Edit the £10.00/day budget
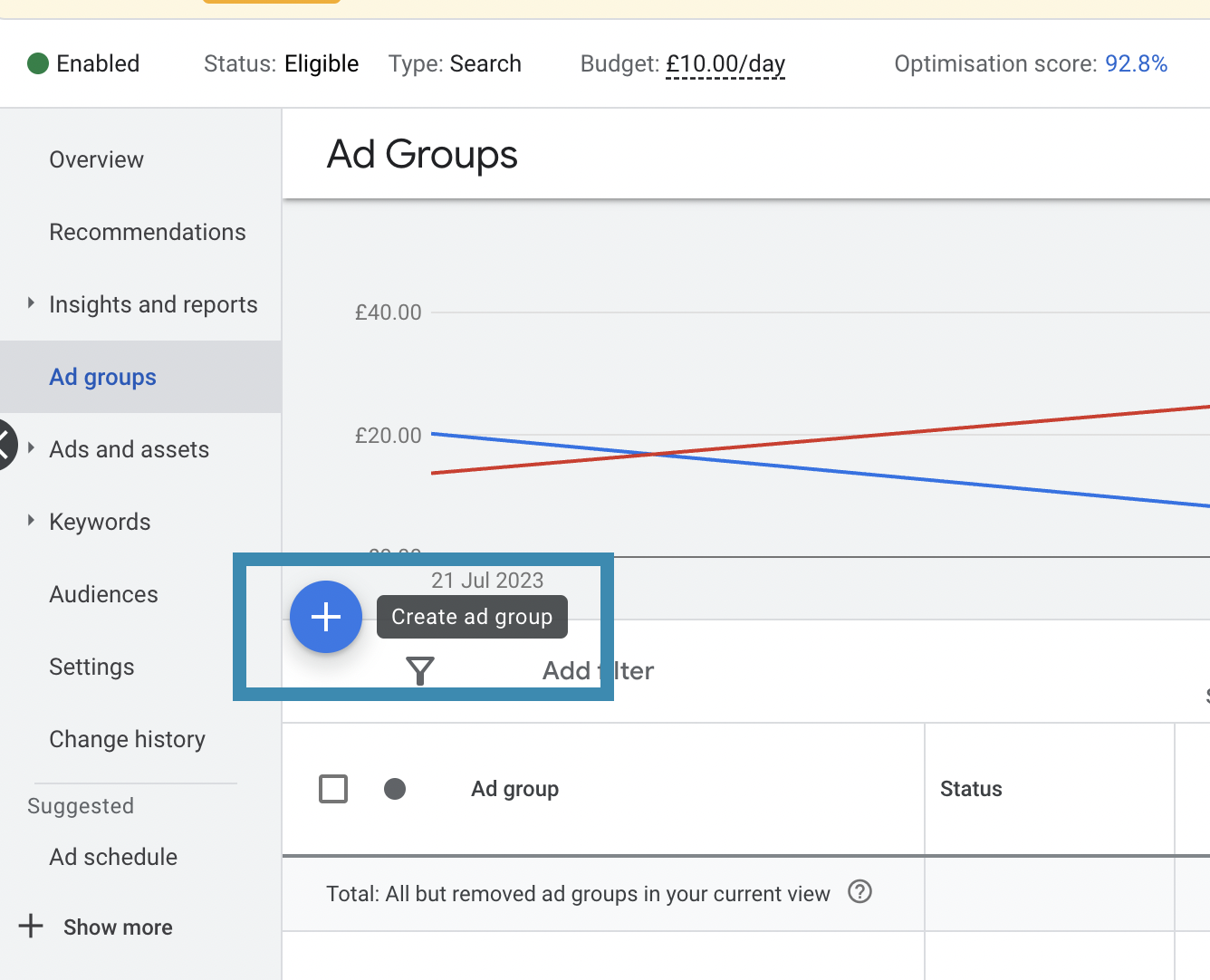 725,64
